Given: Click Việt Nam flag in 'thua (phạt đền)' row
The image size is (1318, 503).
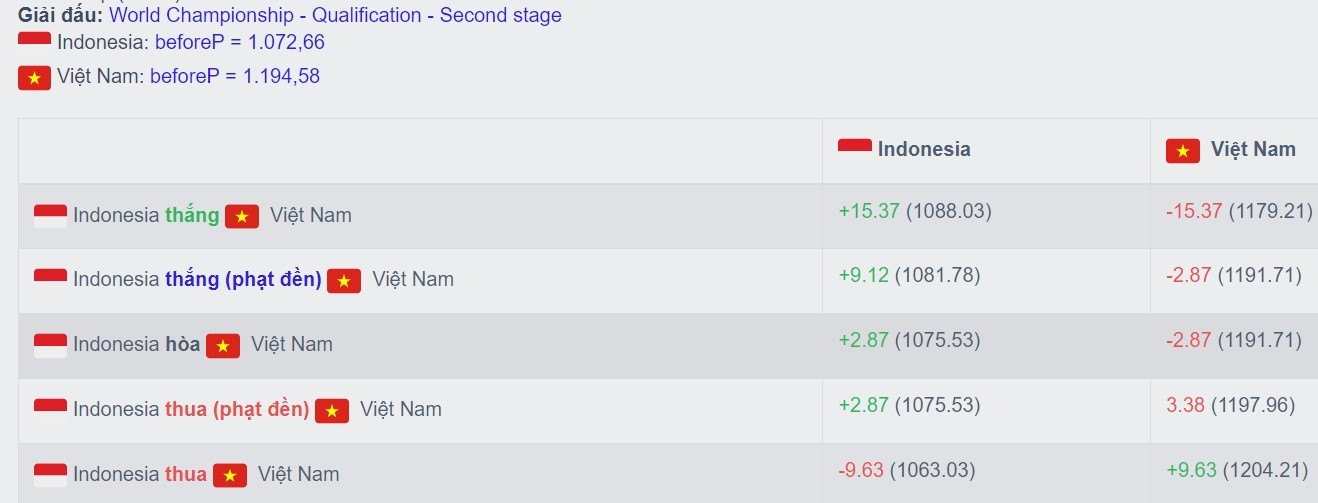Looking at the screenshot, I should click(x=332, y=410).
